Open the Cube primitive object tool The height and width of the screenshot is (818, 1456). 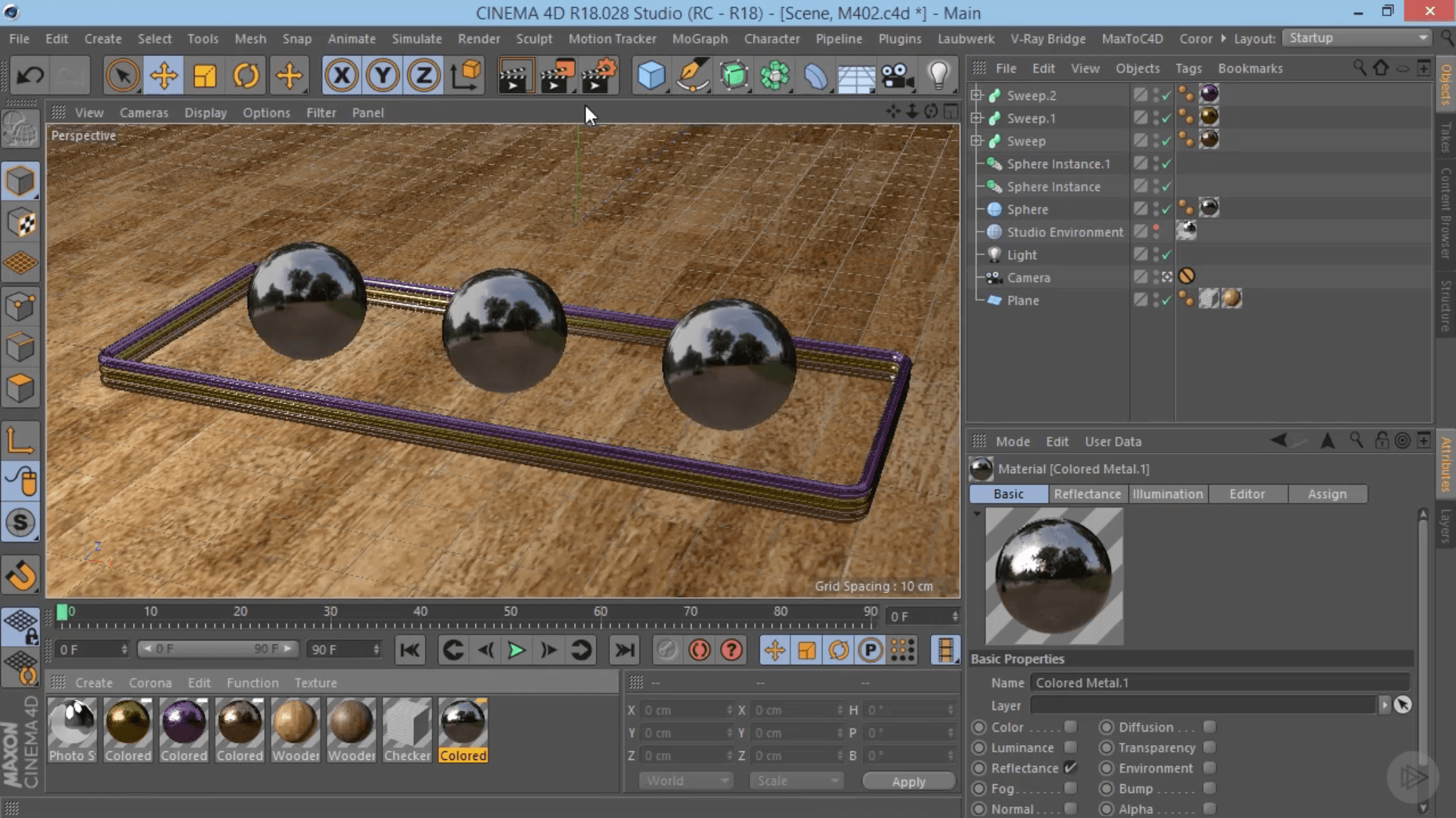click(x=650, y=75)
